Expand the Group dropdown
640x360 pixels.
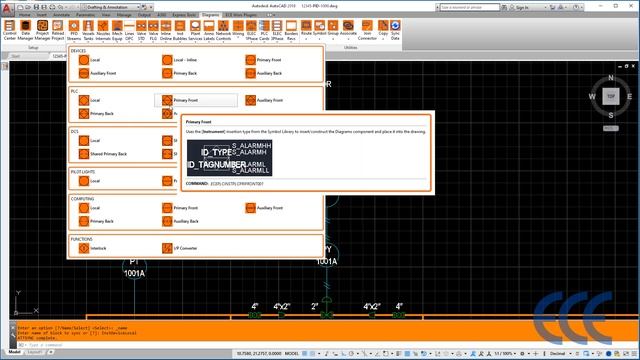click(x=333, y=38)
